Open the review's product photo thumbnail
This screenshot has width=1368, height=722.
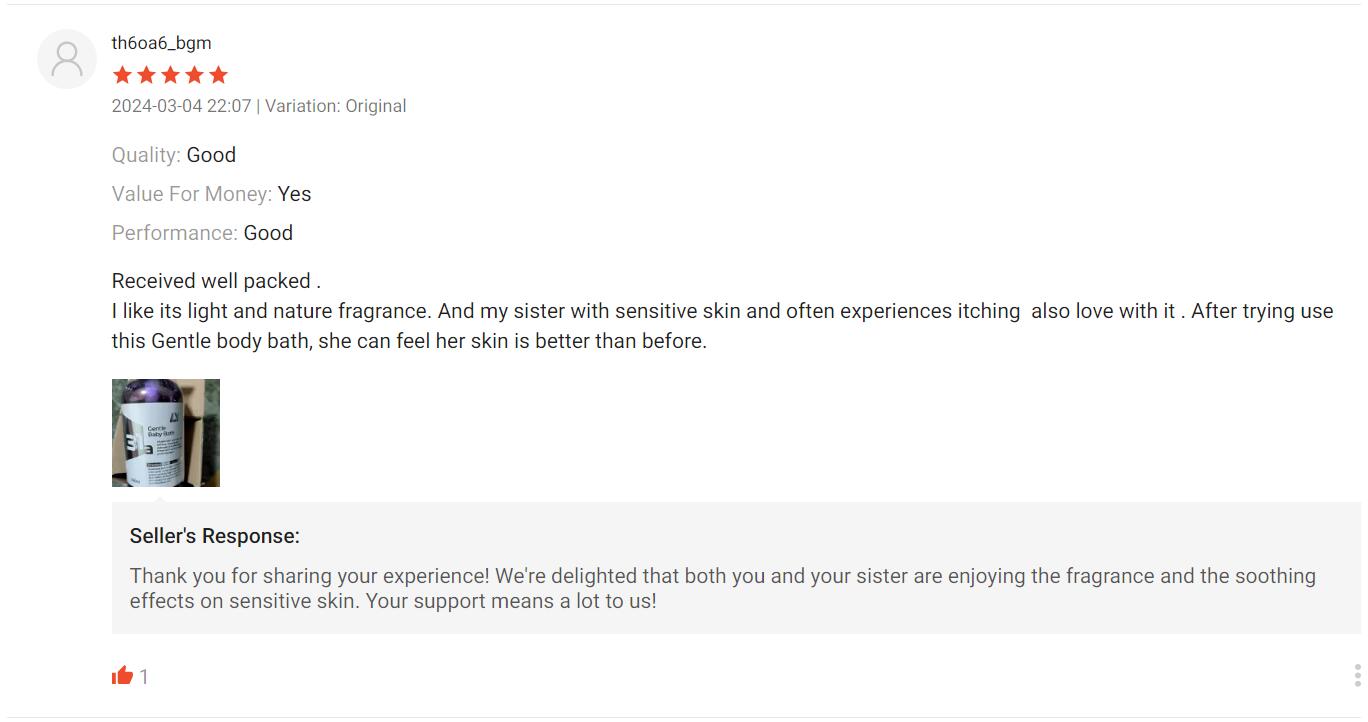pos(166,433)
